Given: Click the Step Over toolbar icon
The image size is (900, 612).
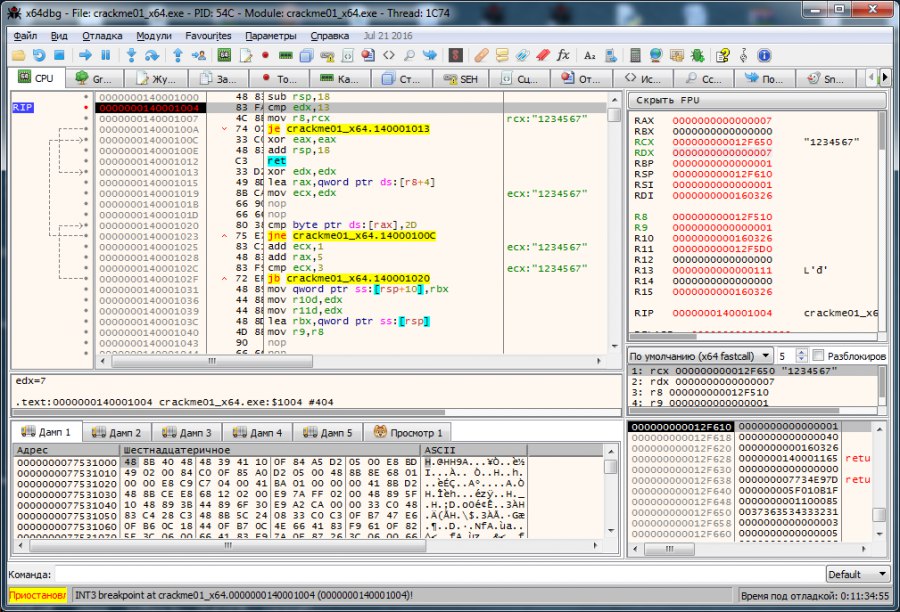Looking at the screenshot, I should click(154, 55).
